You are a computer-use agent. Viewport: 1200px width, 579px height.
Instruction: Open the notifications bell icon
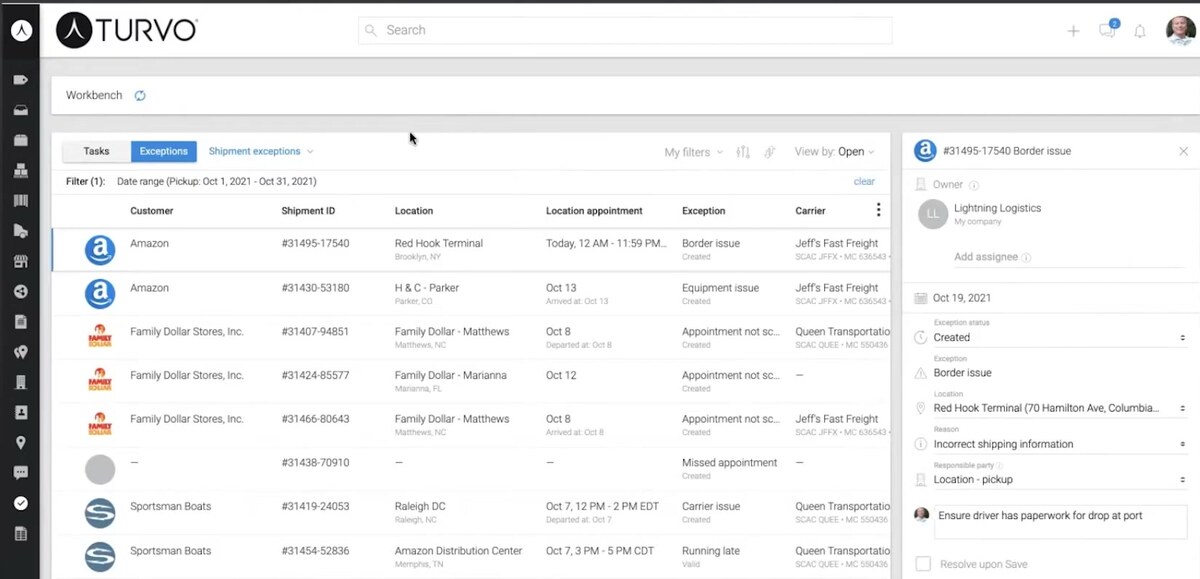pyautogui.click(x=1139, y=31)
